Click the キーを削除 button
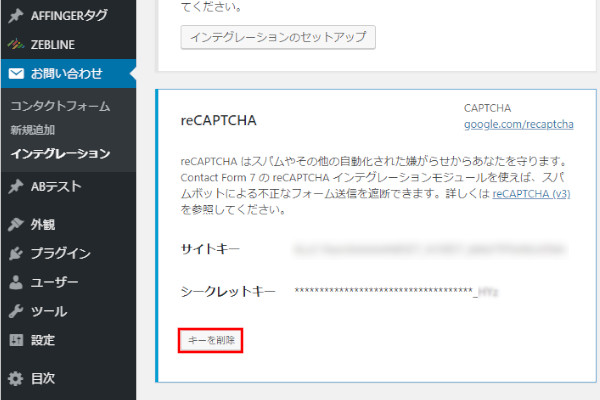 [211, 340]
